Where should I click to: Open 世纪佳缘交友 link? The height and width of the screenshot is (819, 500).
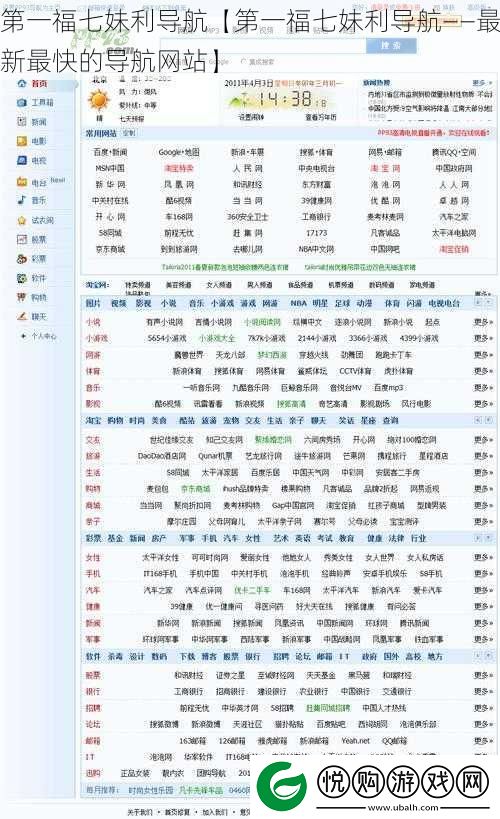(x=171, y=440)
